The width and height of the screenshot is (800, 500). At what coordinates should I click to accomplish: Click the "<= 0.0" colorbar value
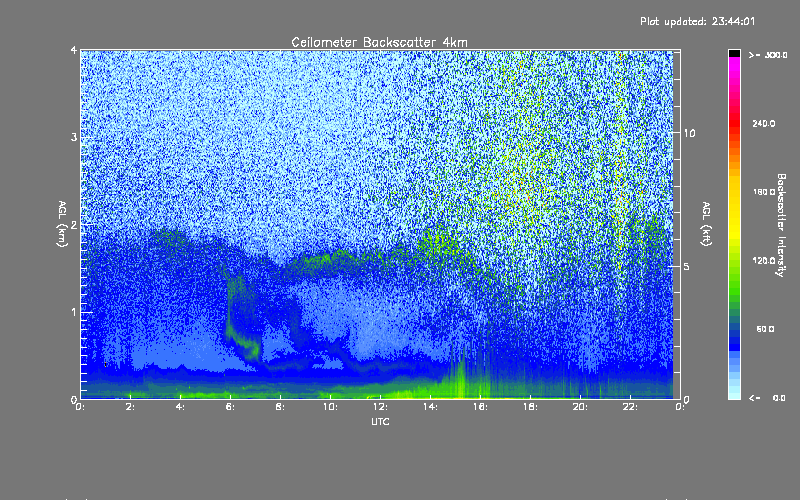768,398
